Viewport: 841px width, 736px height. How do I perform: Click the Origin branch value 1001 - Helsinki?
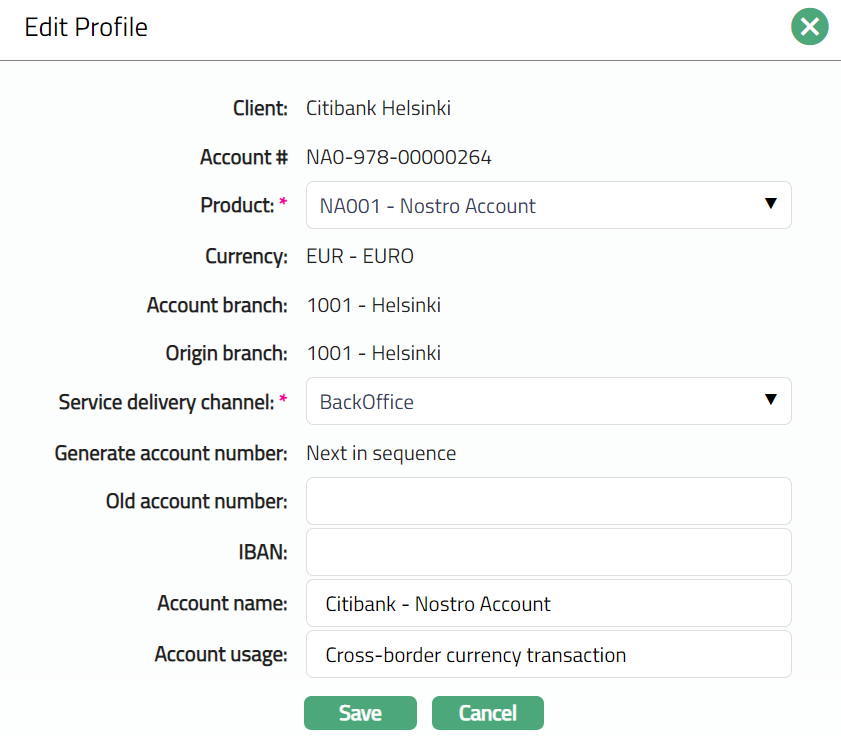[x=373, y=353]
